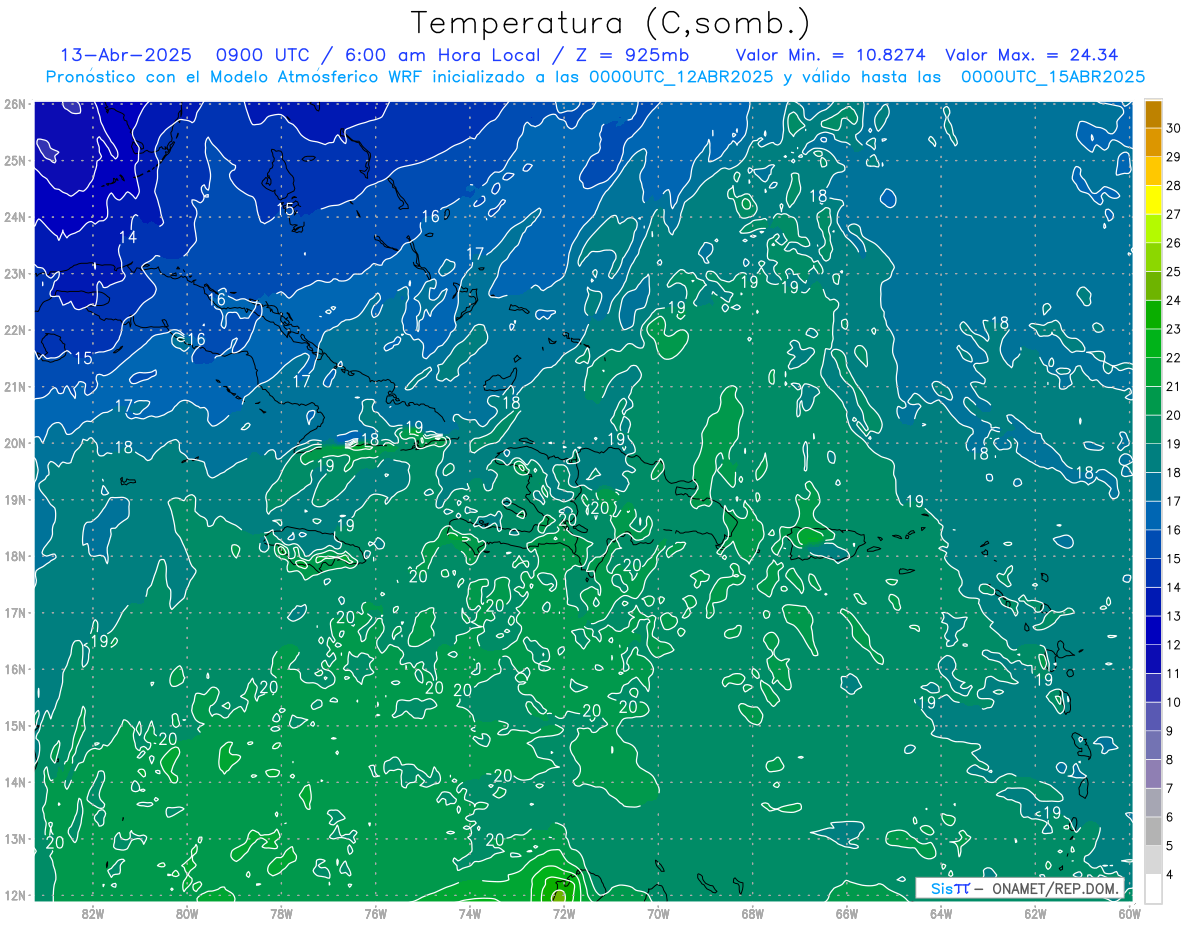Click the yellow legend band between 27 and 28
Image resolution: width=1200 pixels, height=927 pixels.
1153,199
